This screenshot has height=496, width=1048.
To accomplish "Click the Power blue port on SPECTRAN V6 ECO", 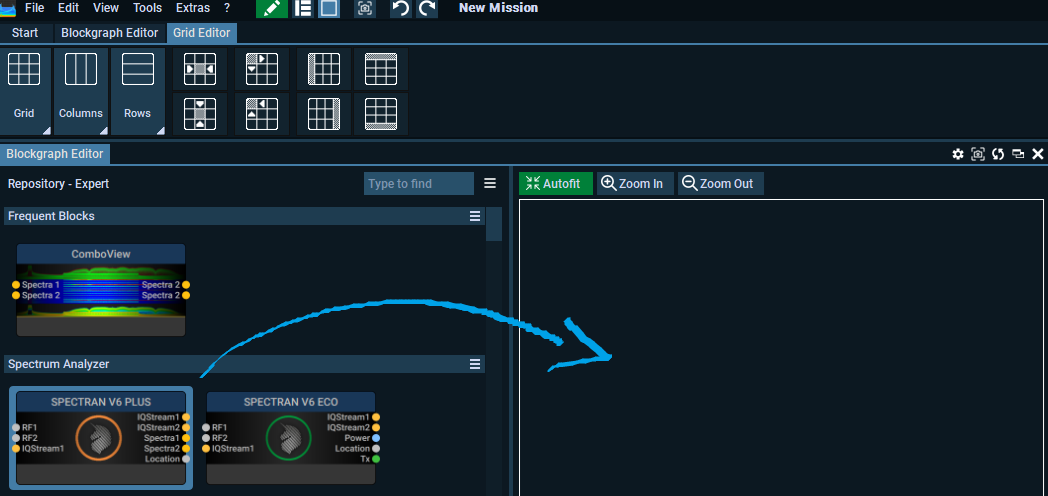I will 376,438.
